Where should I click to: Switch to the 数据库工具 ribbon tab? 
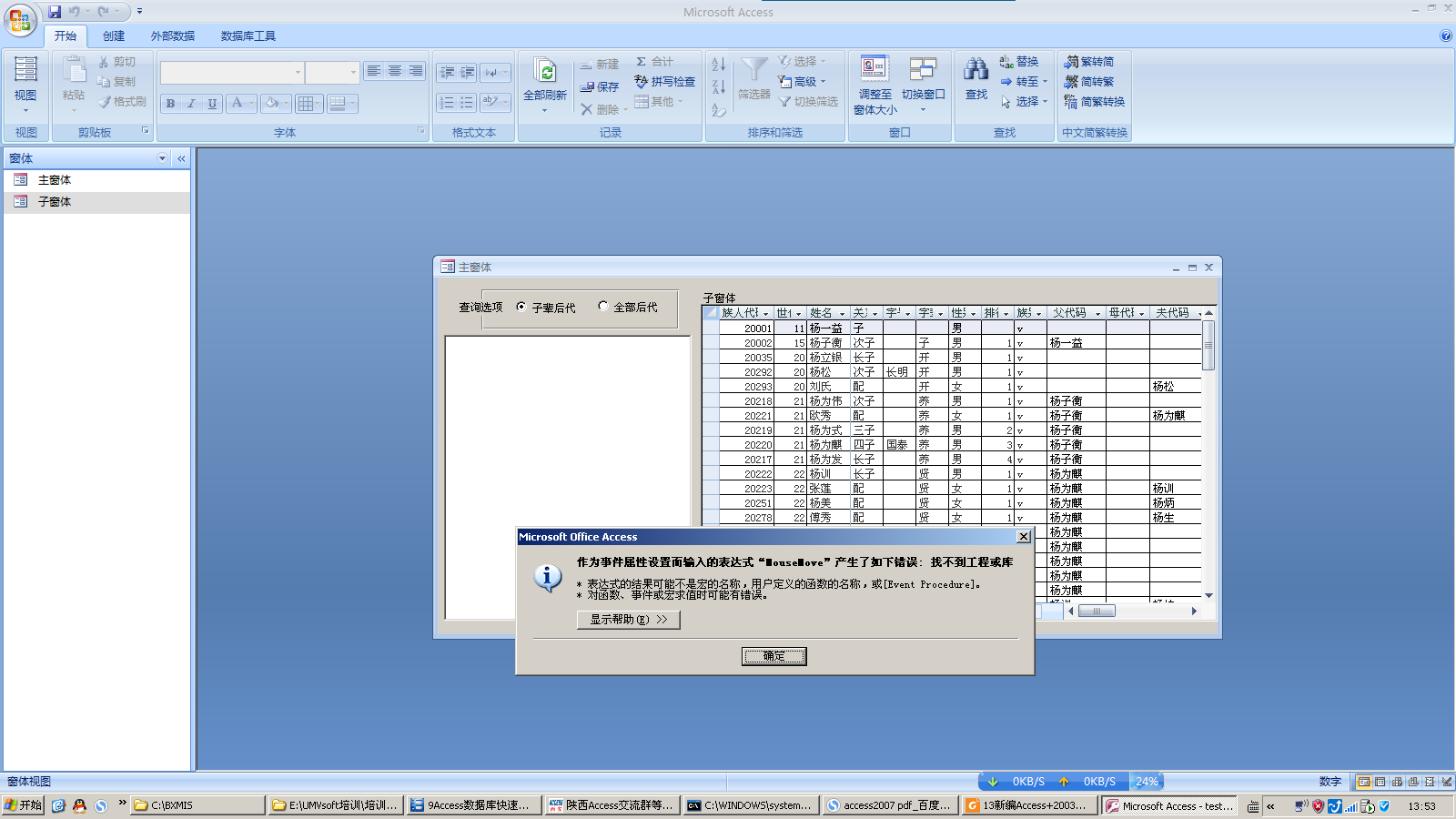[248, 36]
